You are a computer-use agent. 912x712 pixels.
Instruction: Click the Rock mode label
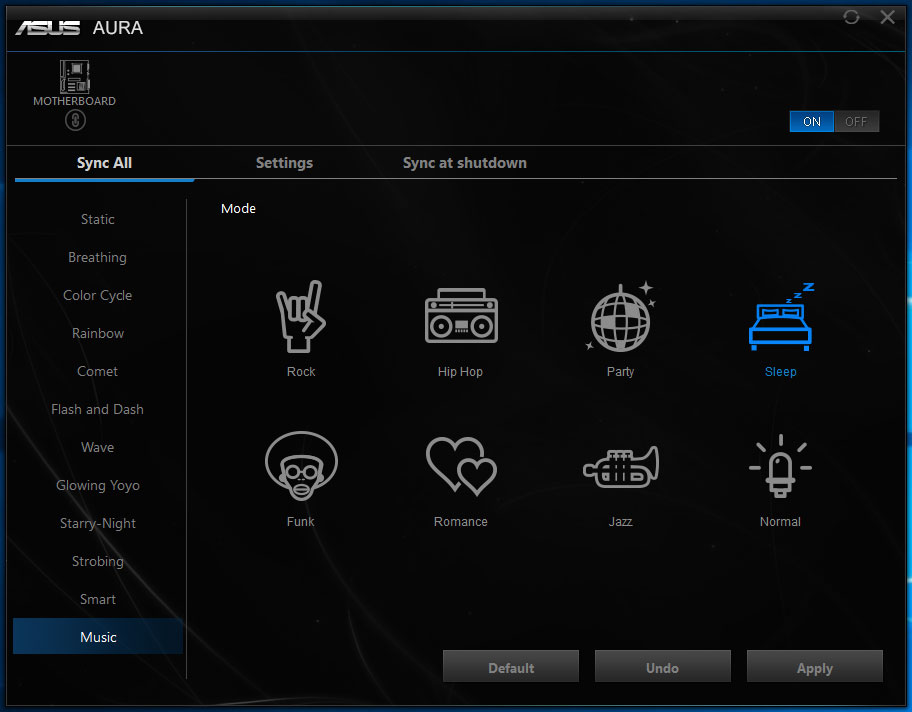301,372
